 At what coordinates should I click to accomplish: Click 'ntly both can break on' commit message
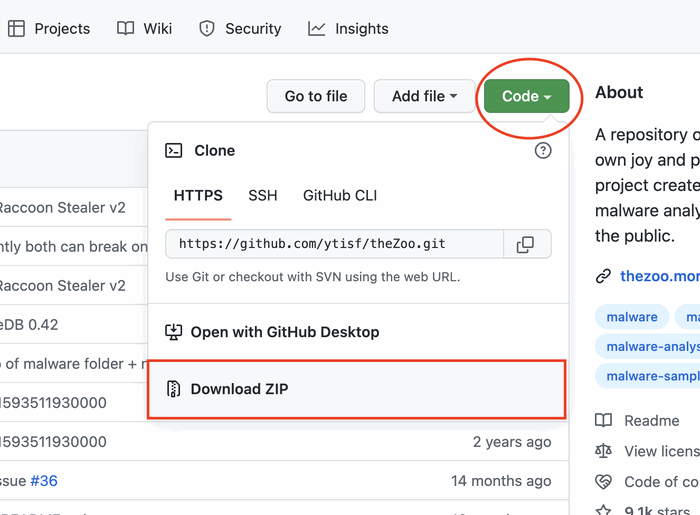coord(74,247)
